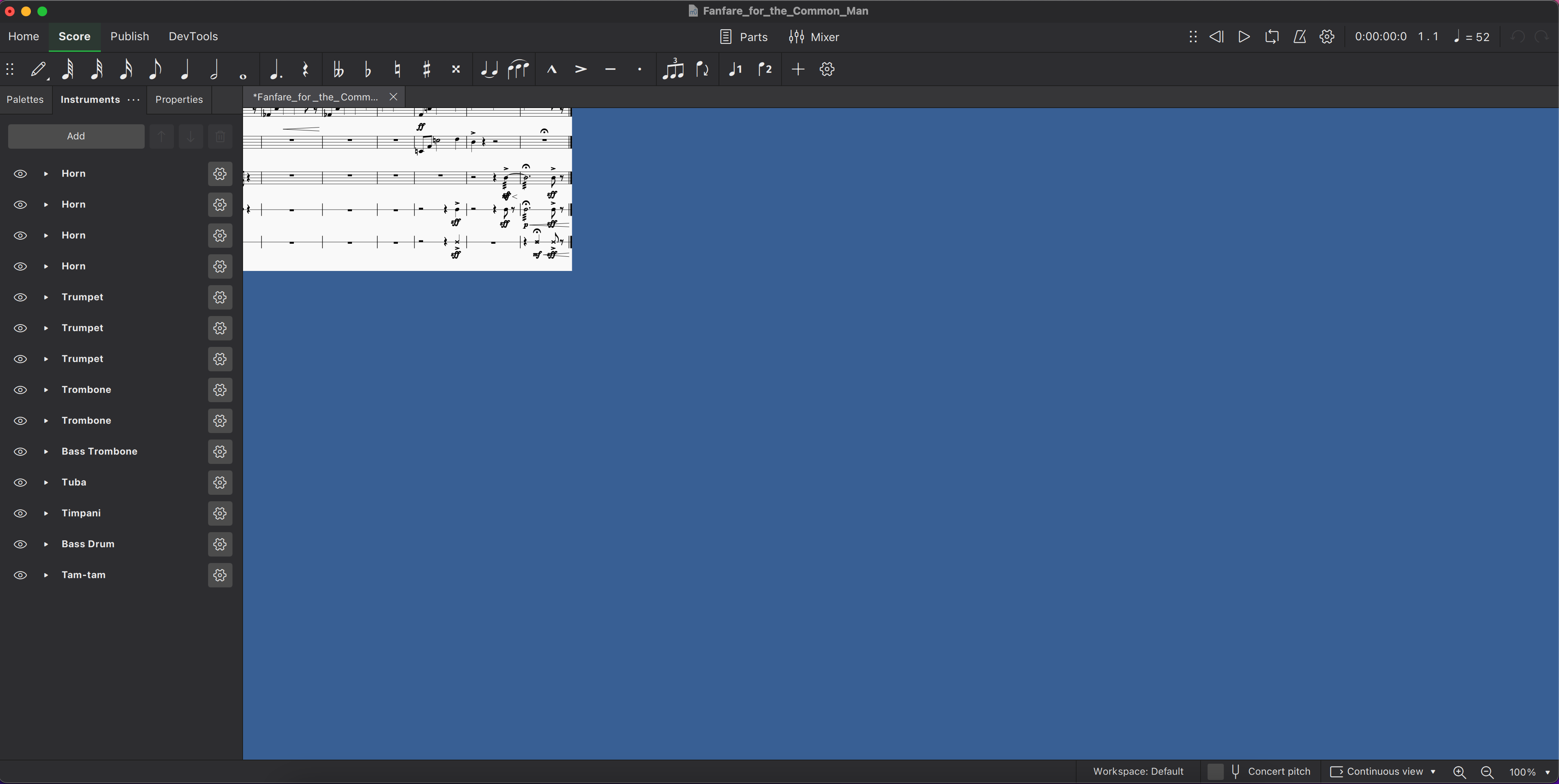Viewport: 1559px width, 784px height.
Task: Enable loop playback
Action: (1272, 37)
